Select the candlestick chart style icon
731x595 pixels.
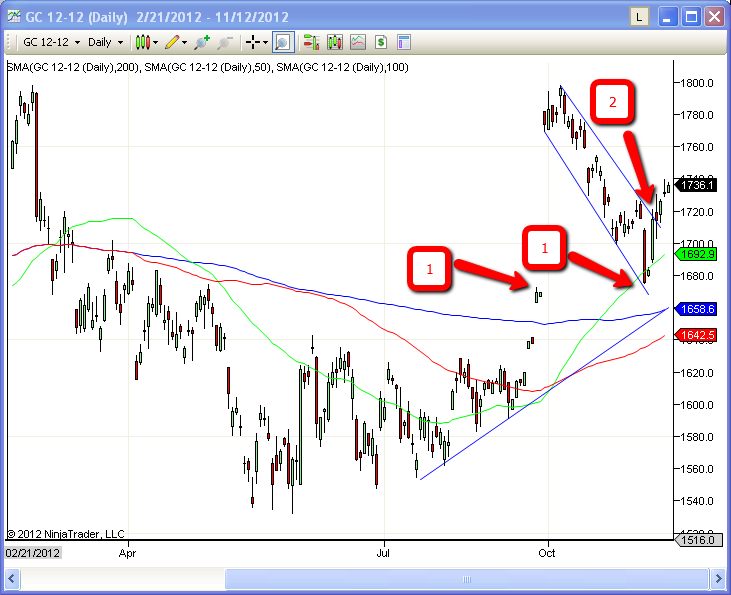coord(142,42)
